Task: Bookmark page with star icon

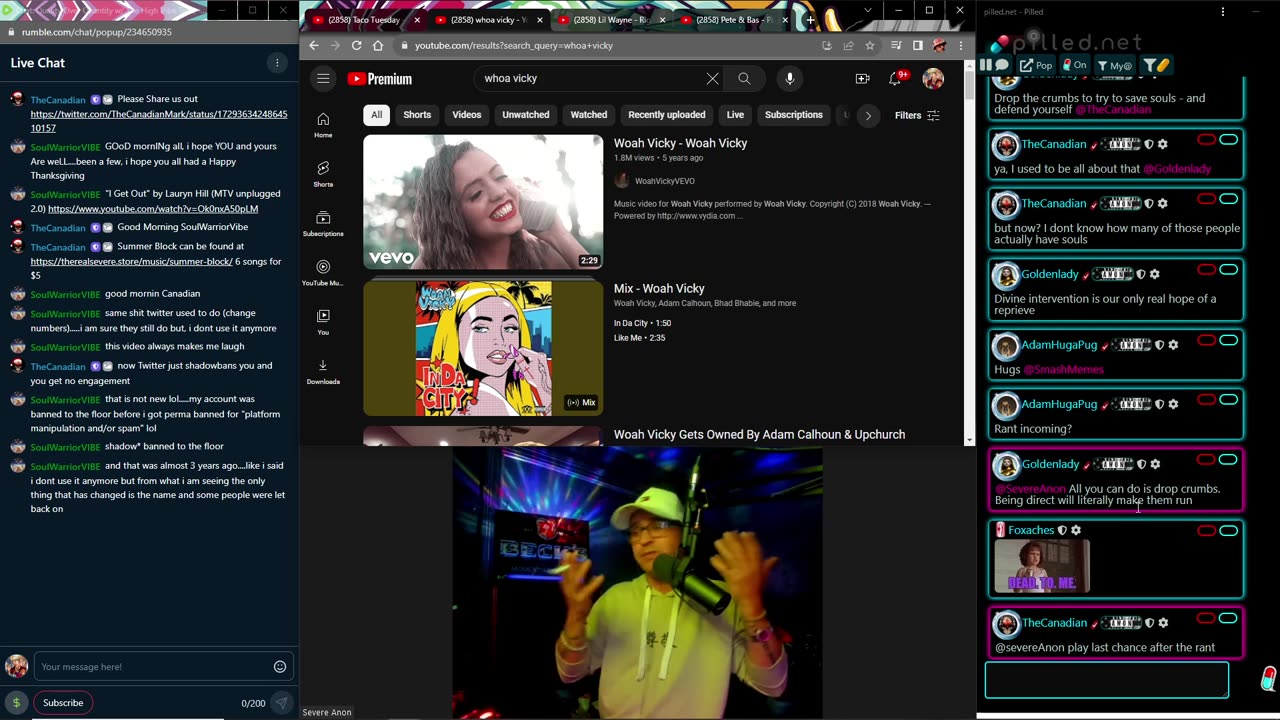Action: (870, 45)
